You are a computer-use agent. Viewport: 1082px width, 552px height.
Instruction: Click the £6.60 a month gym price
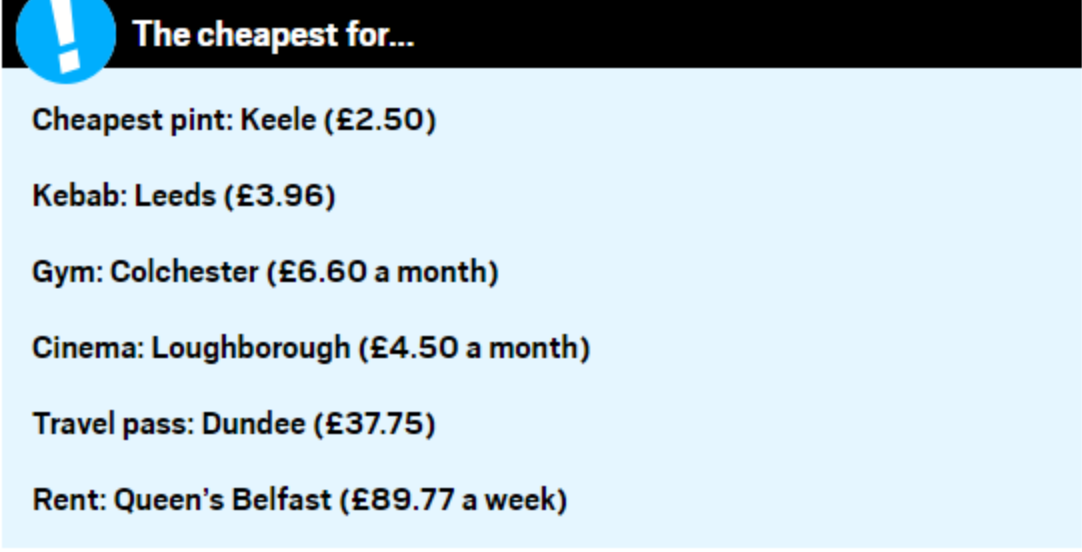[385, 272]
